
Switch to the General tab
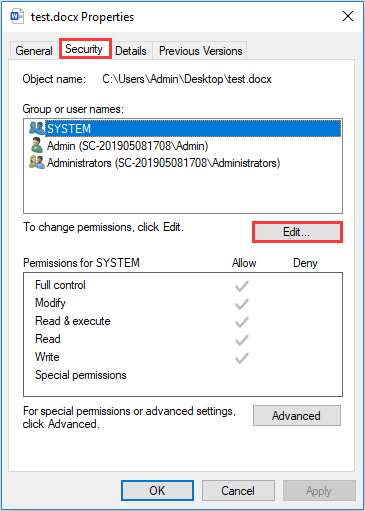click(x=34, y=51)
